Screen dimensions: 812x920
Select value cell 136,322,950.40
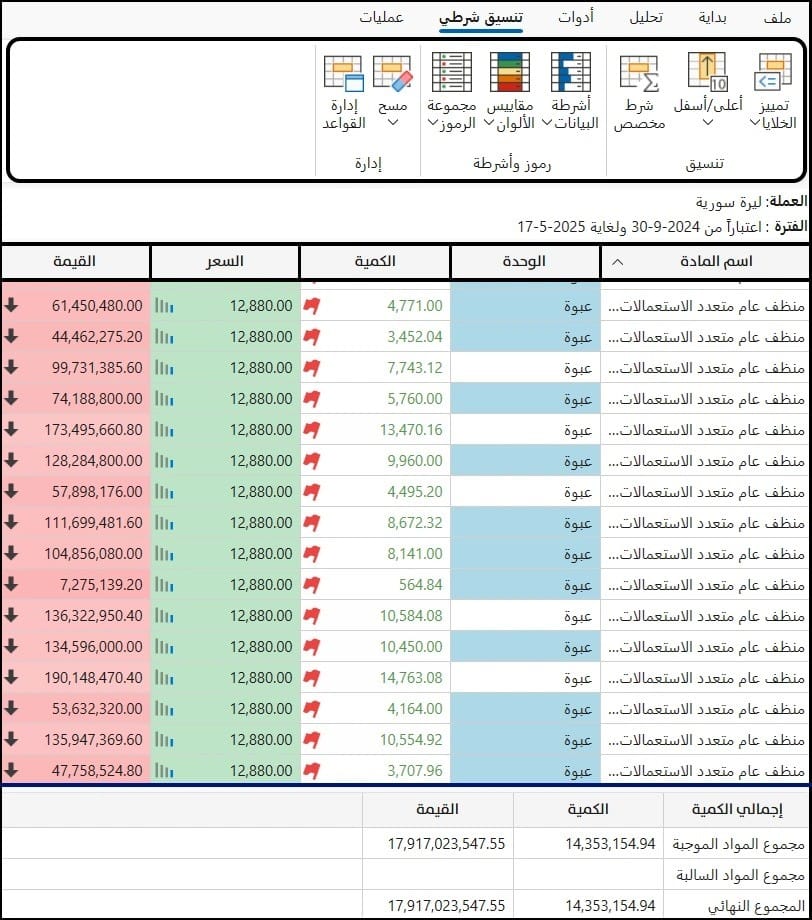pyautogui.click(x=76, y=616)
